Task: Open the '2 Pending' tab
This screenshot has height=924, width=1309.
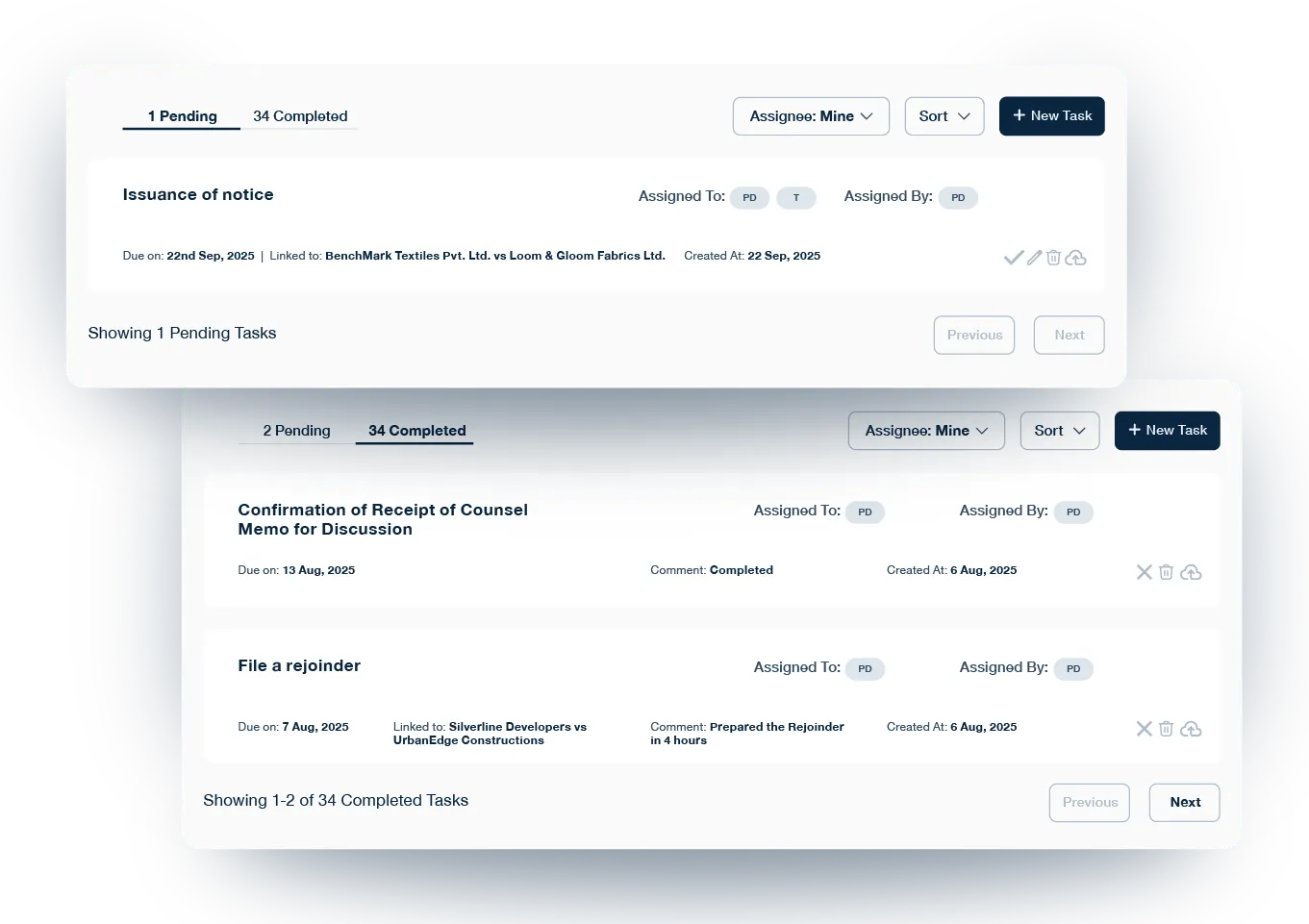Action: [295, 430]
